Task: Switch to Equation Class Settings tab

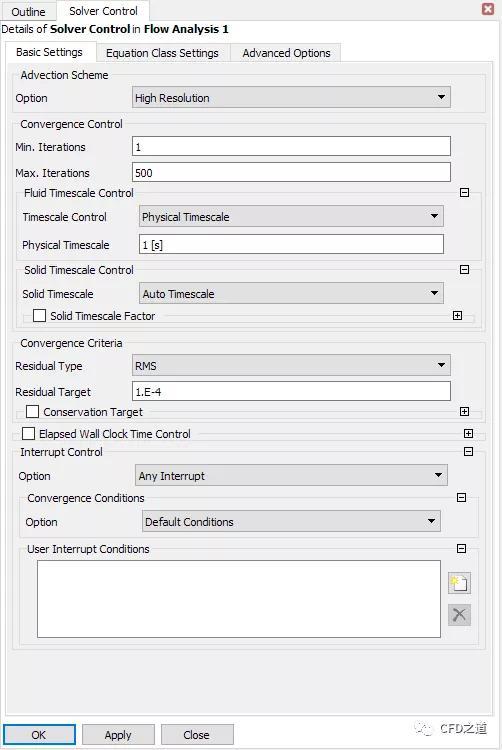Action: pos(162,53)
